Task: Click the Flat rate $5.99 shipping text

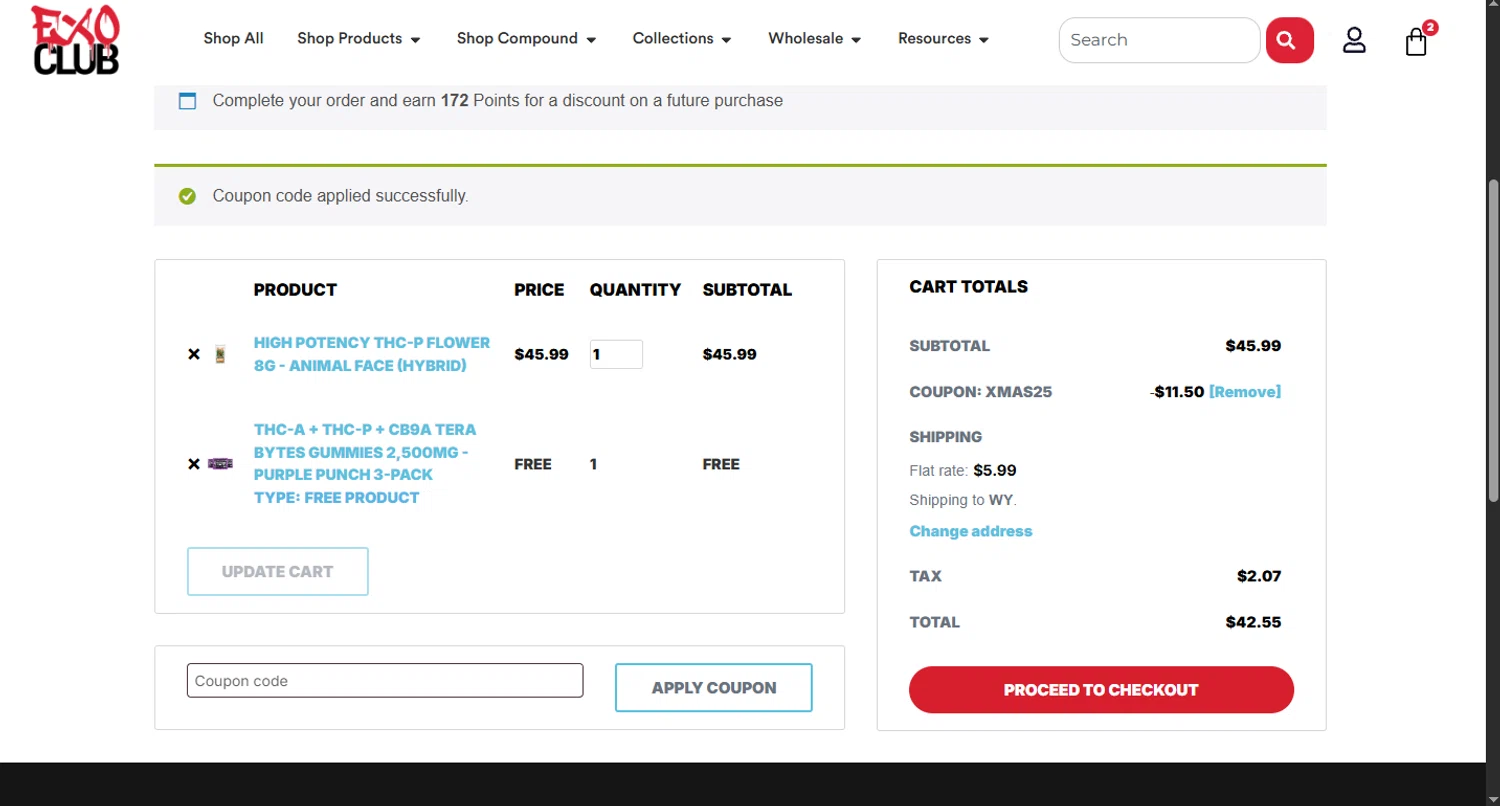Action: tap(963, 470)
